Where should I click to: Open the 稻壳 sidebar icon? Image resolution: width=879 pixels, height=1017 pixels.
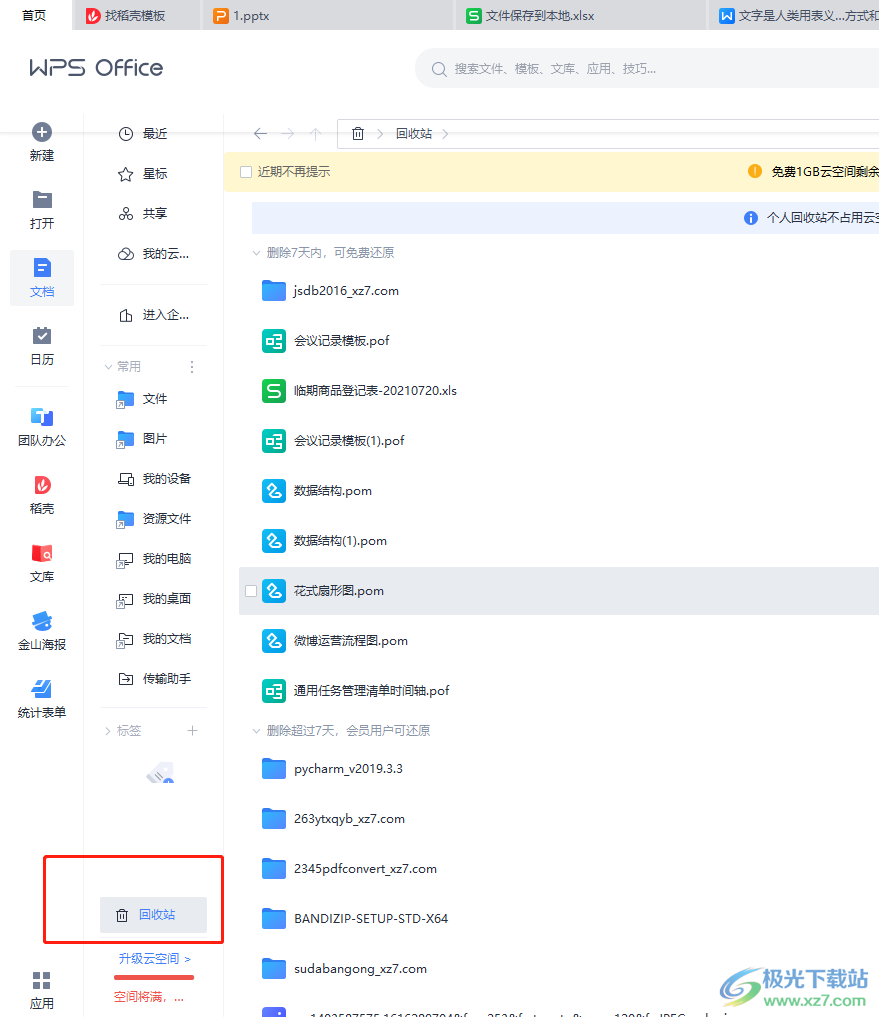click(x=42, y=485)
